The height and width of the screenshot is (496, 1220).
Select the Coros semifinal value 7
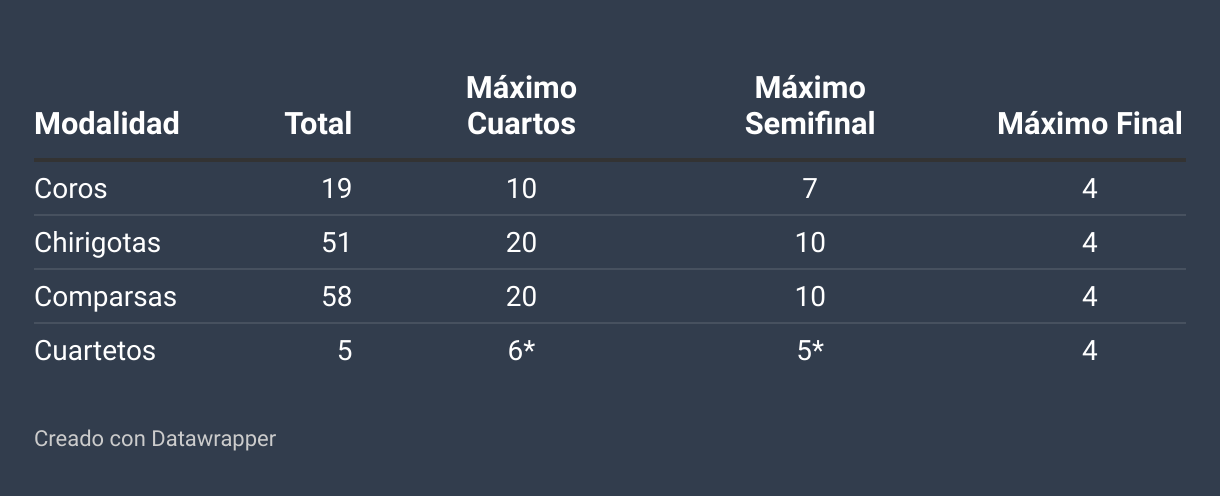tap(810, 188)
